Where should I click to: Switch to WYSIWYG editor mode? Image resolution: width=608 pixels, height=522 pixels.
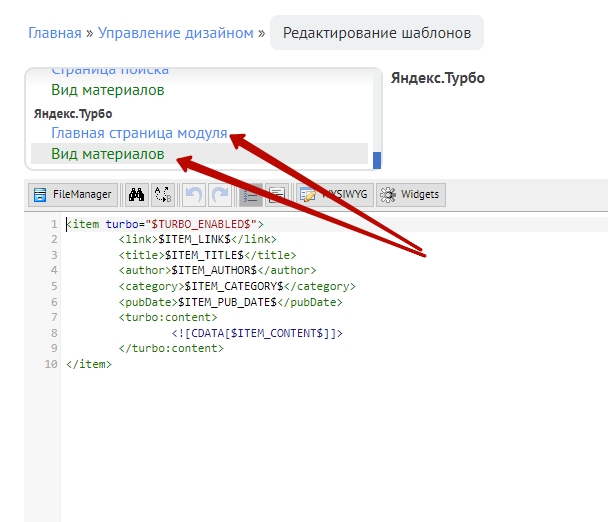[x=334, y=195]
